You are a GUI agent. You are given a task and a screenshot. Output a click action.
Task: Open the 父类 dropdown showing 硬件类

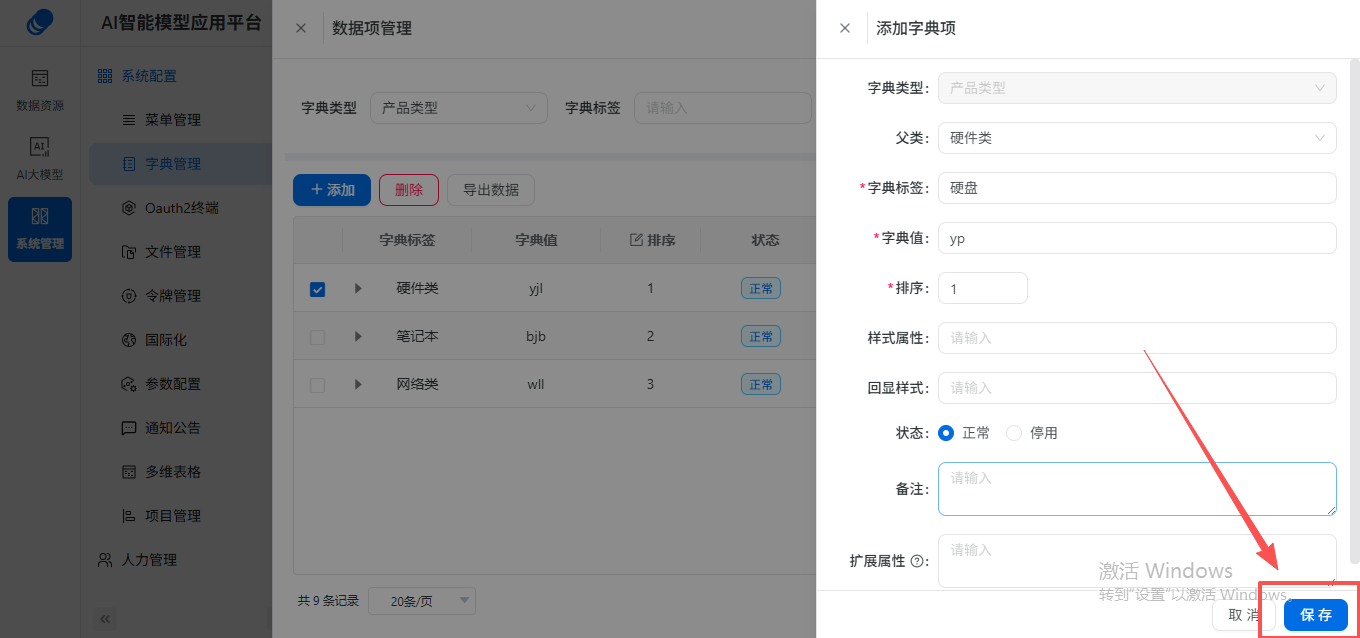coord(1137,138)
